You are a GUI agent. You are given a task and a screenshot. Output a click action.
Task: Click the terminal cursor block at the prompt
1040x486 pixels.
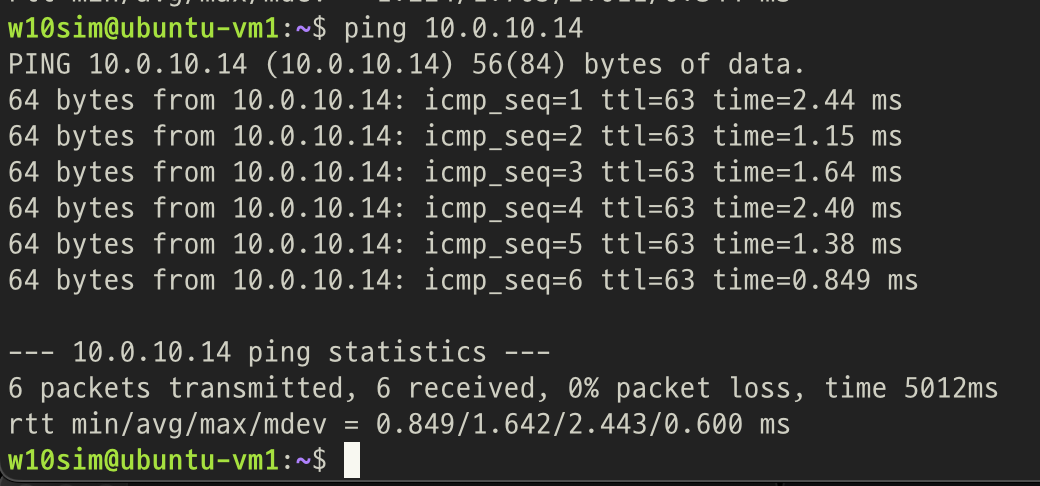[x=352, y=460]
